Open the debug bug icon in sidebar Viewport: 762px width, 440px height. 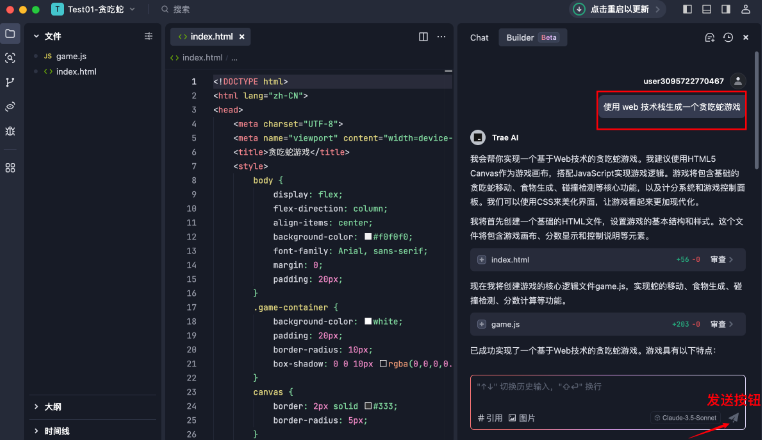click(10, 131)
